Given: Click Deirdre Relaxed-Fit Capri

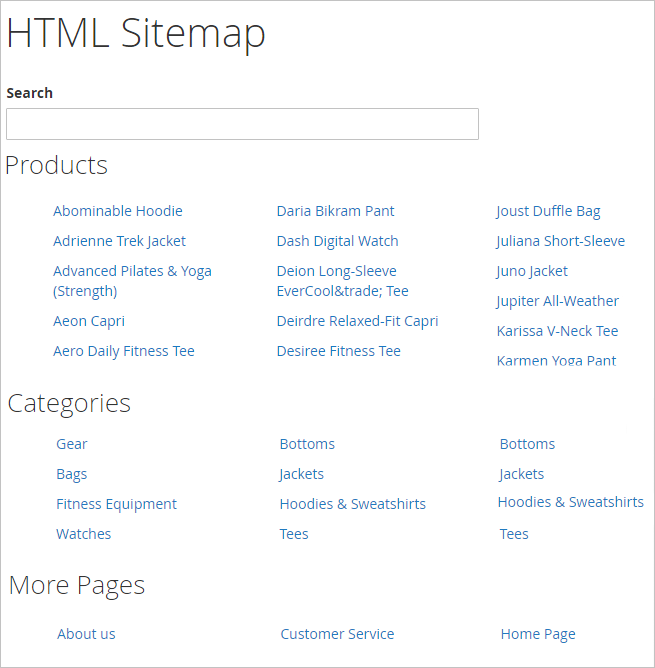Looking at the screenshot, I should 357,321.
